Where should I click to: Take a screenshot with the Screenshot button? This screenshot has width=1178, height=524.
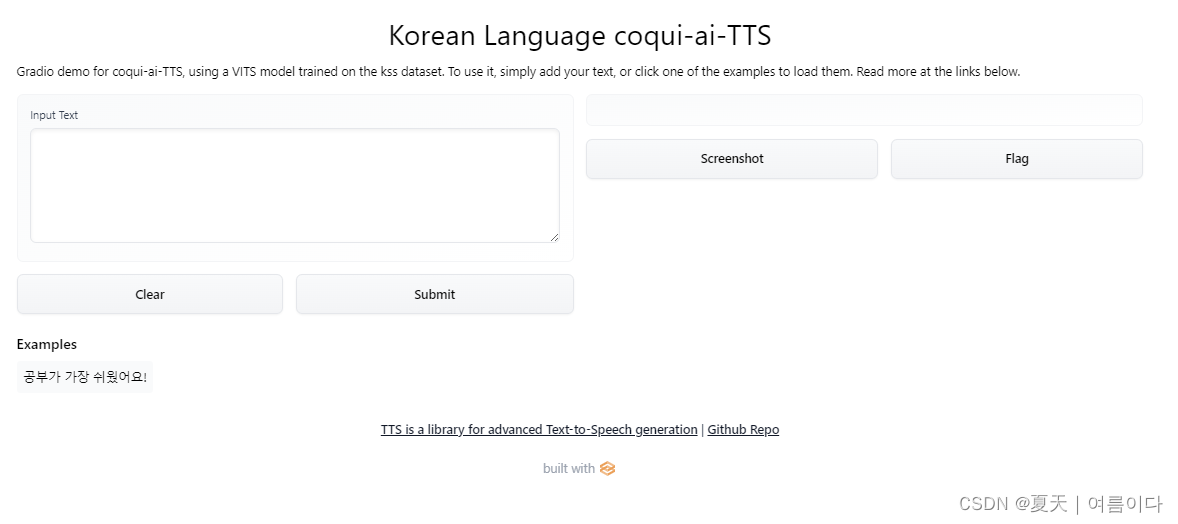click(732, 159)
